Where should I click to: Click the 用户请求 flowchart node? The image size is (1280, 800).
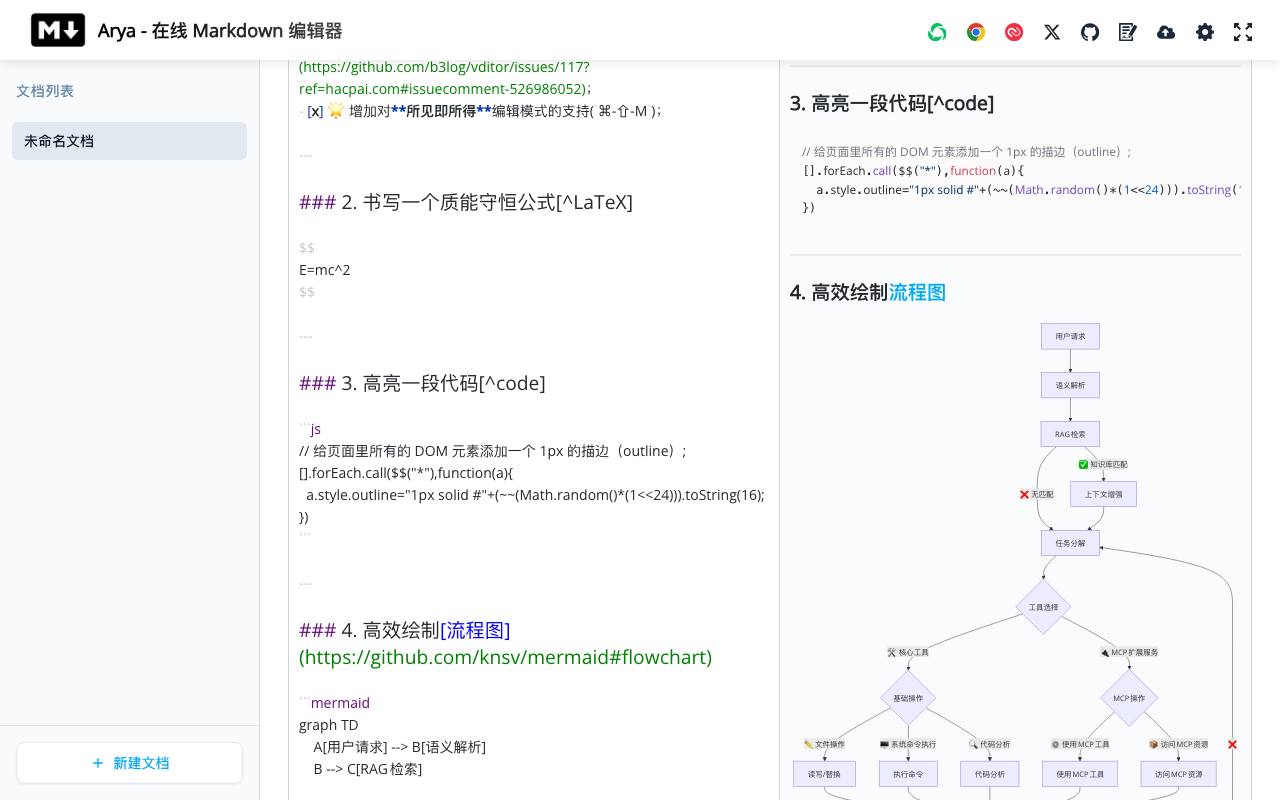pos(1070,336)
